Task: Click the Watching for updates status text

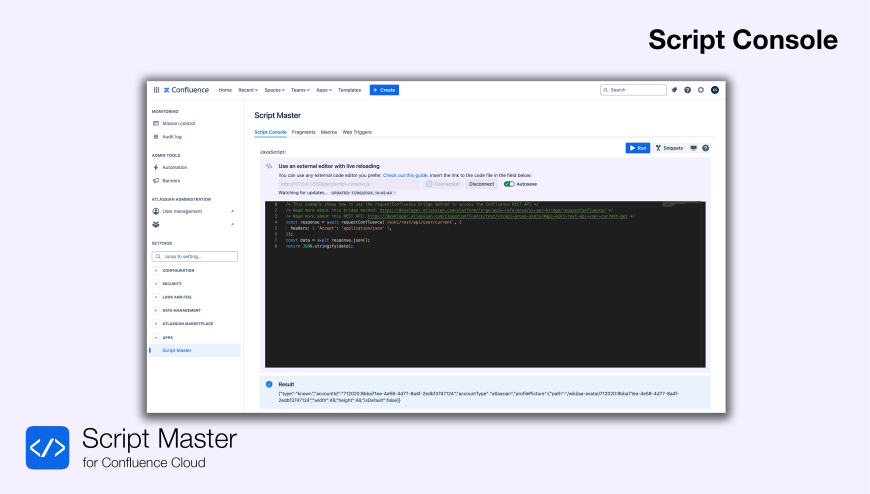Action: click(303, 193)
